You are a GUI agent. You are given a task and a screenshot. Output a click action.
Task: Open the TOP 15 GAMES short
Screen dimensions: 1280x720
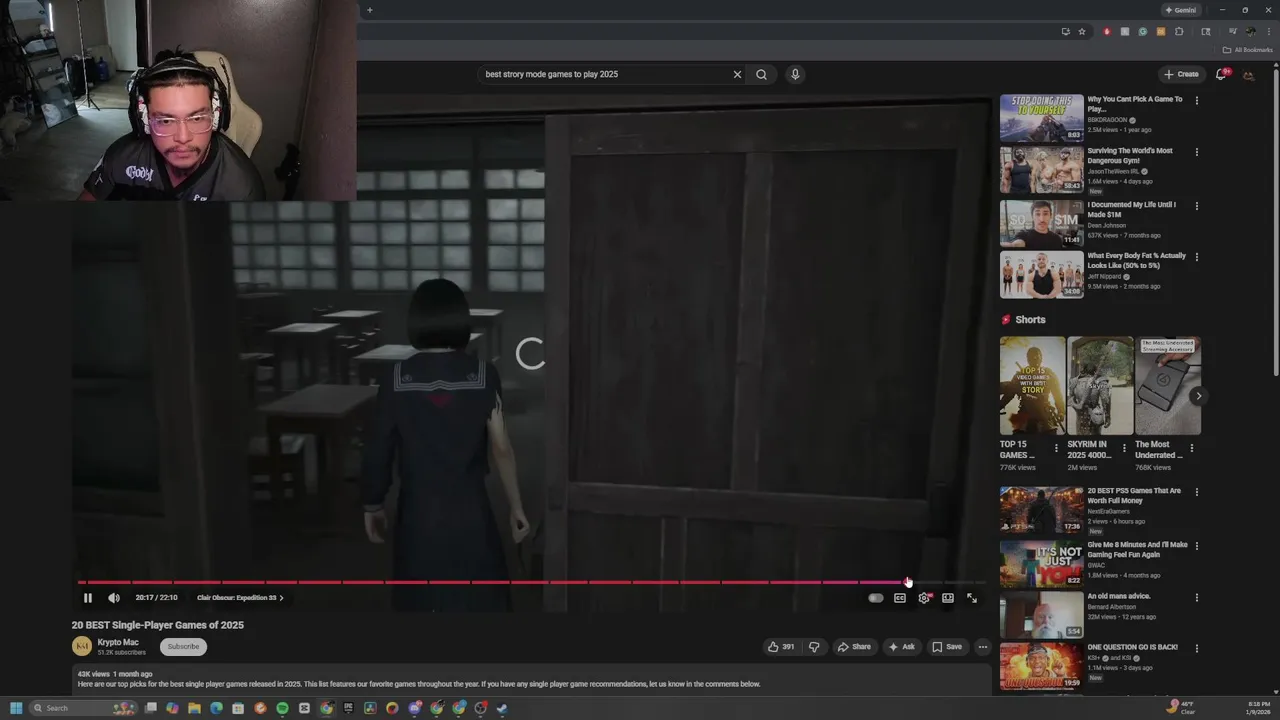[x=1032, y=385]
